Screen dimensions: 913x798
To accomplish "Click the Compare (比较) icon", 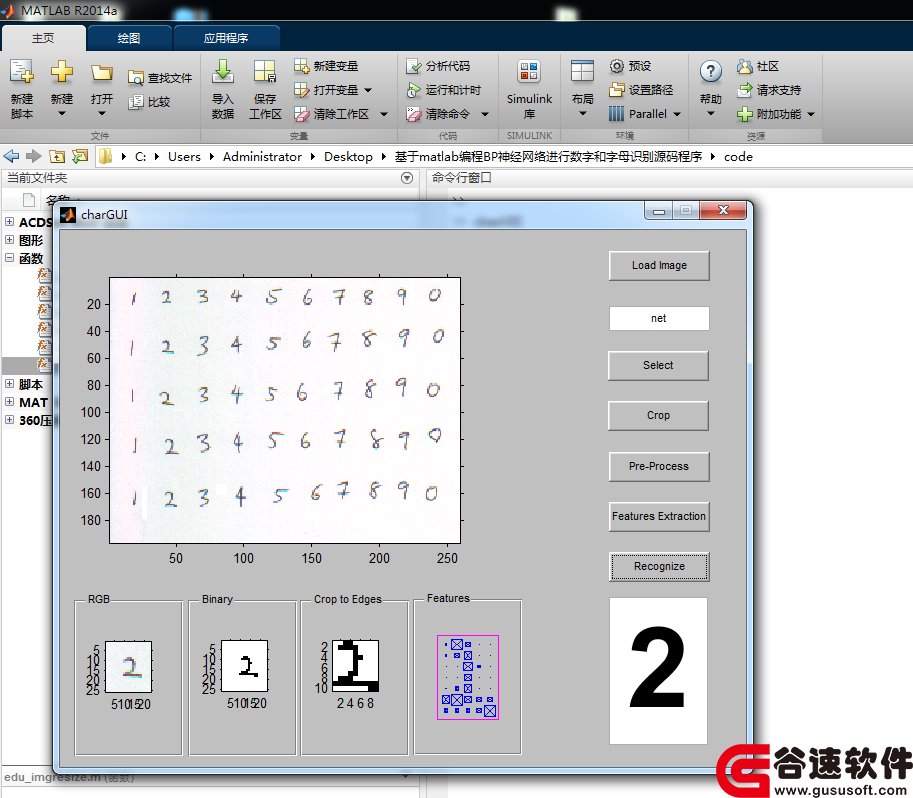I will click(x=136, y=102).
